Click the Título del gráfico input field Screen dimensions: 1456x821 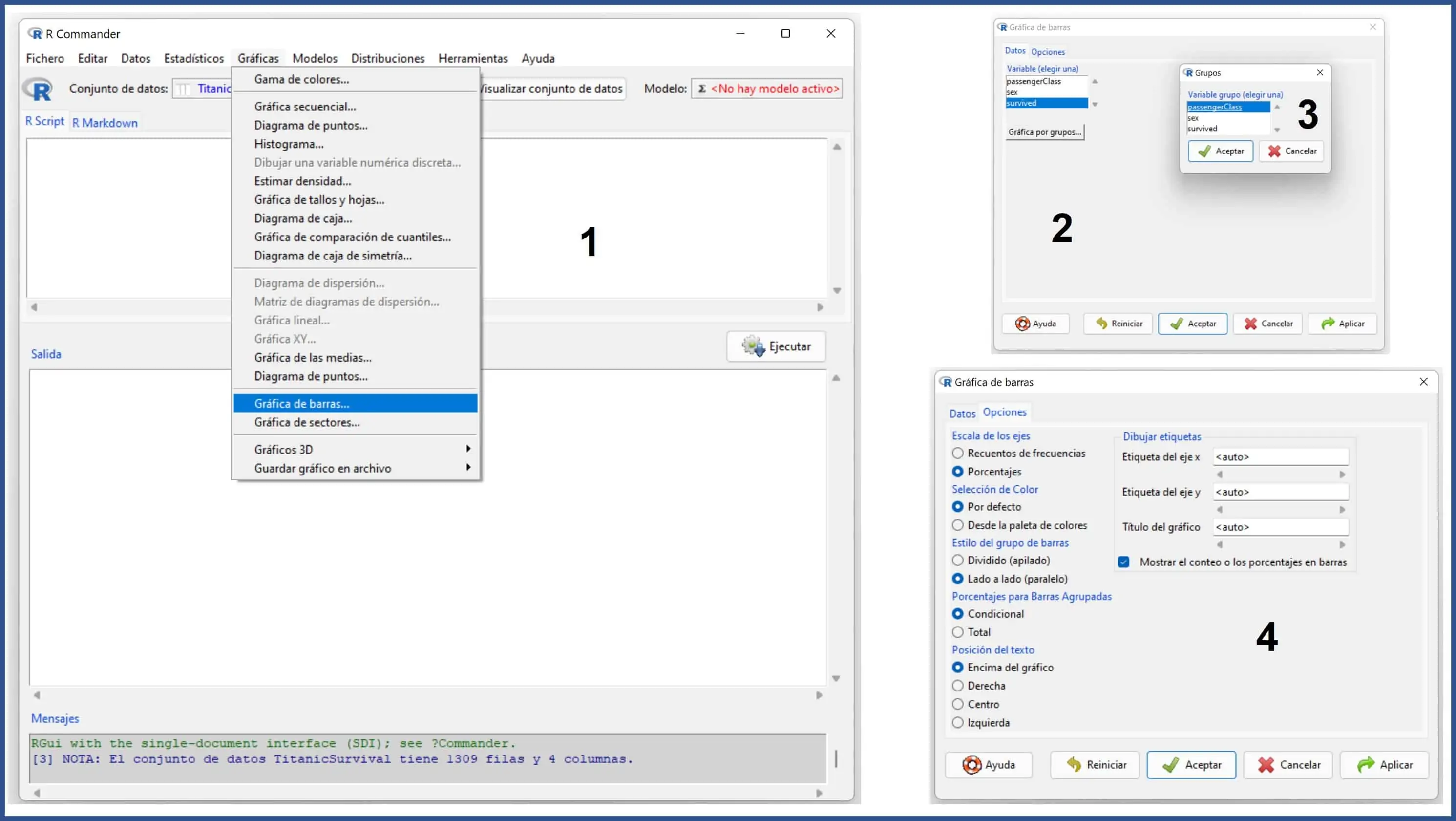coord(1280,526)
